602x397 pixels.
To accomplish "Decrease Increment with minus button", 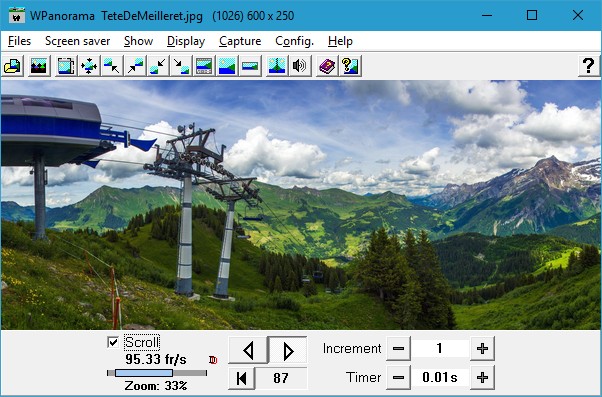I will [398, 349].
